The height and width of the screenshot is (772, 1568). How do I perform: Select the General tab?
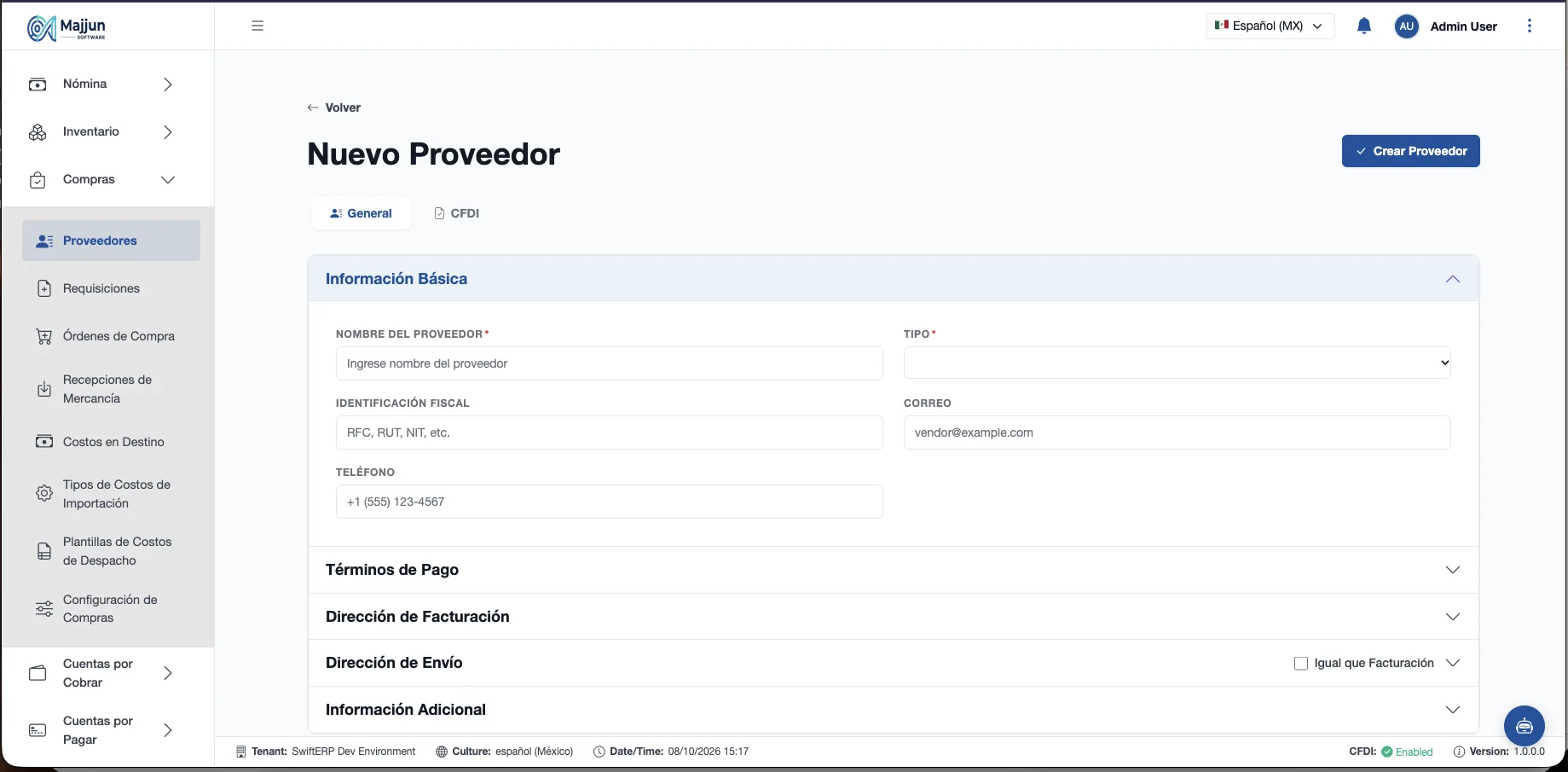(361, 213)
